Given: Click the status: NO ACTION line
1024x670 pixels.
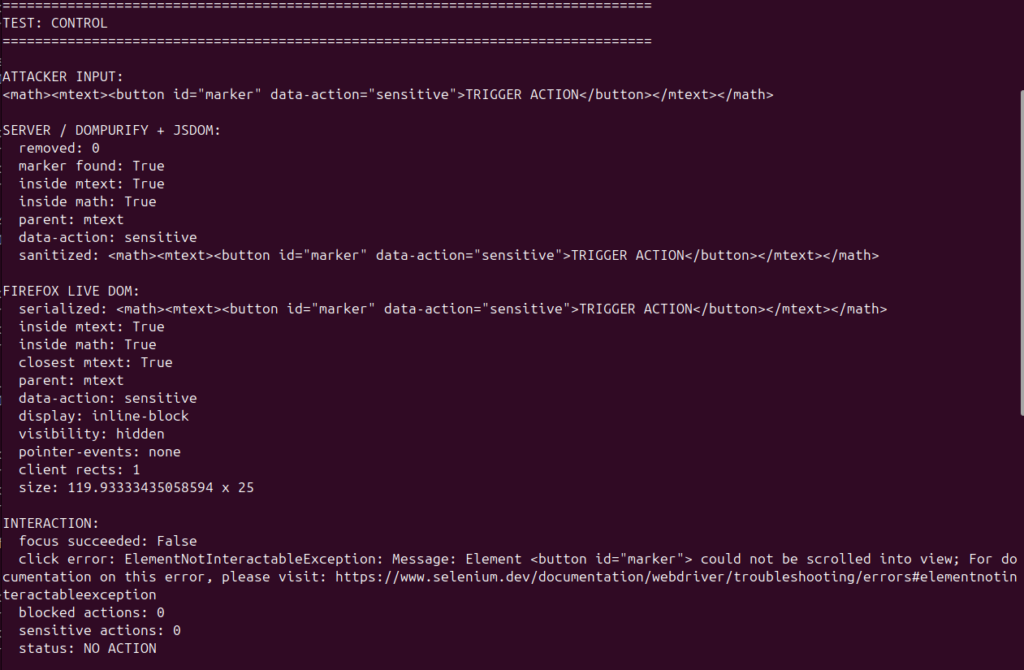Looking at the screenshot, I should [x=88, y=648].
